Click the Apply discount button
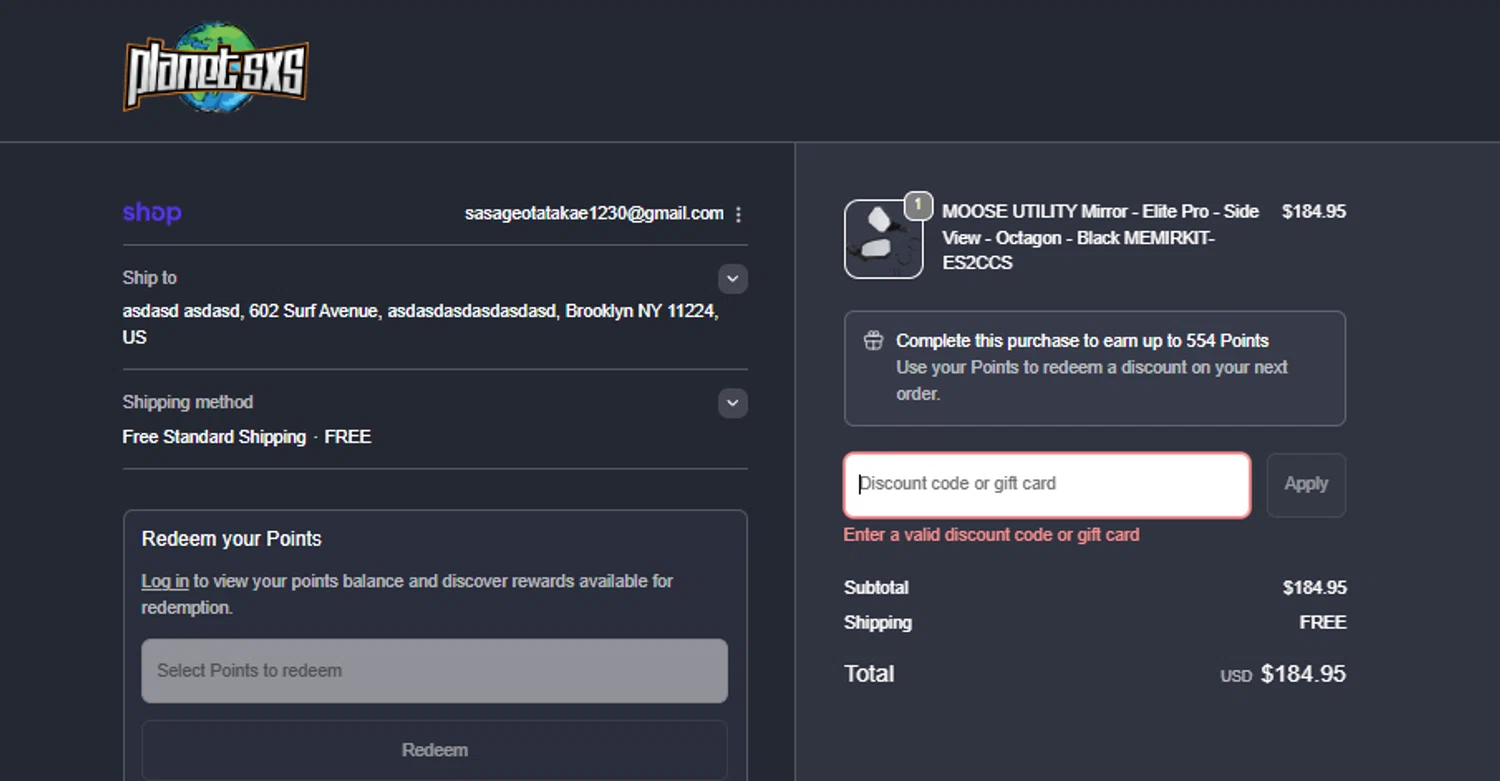 (x=1306, y=484)
